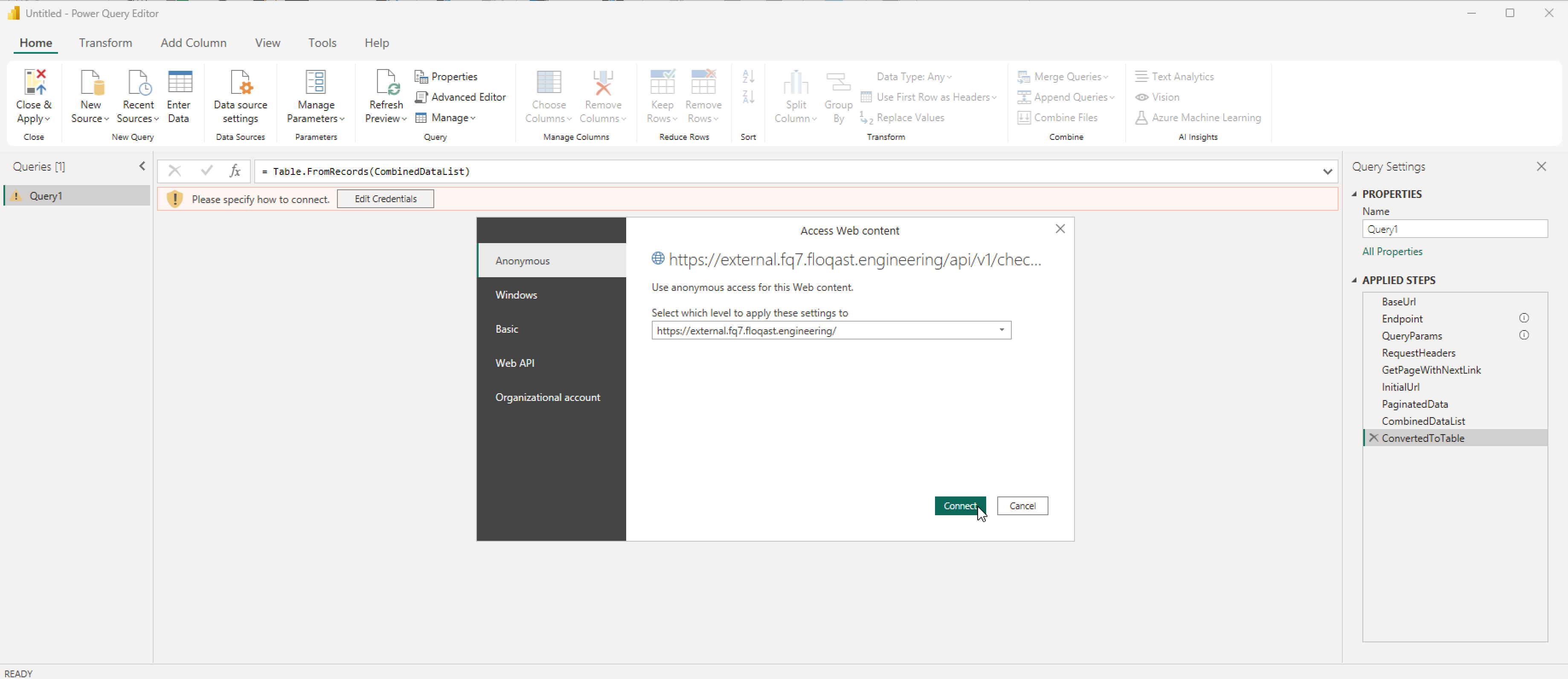Open Text Analytics AI insight

1174,77
